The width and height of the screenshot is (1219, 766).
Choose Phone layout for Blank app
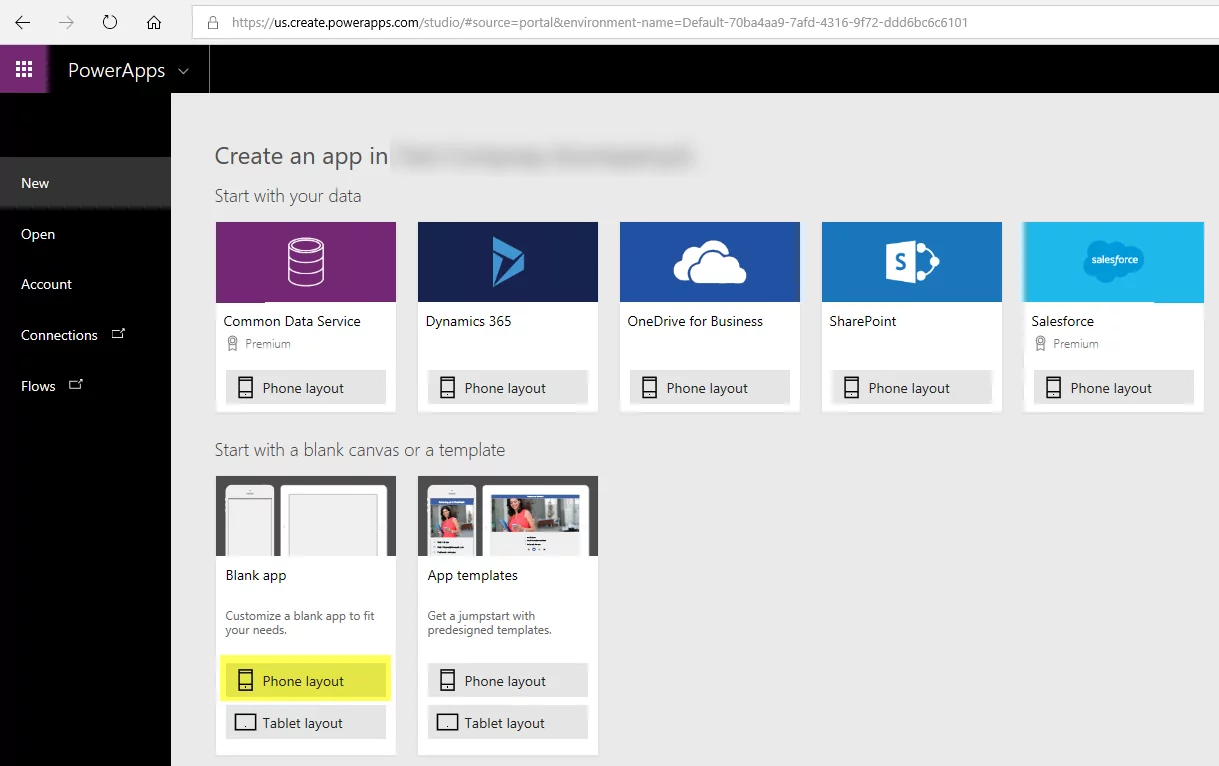click(x=306, y=681)
